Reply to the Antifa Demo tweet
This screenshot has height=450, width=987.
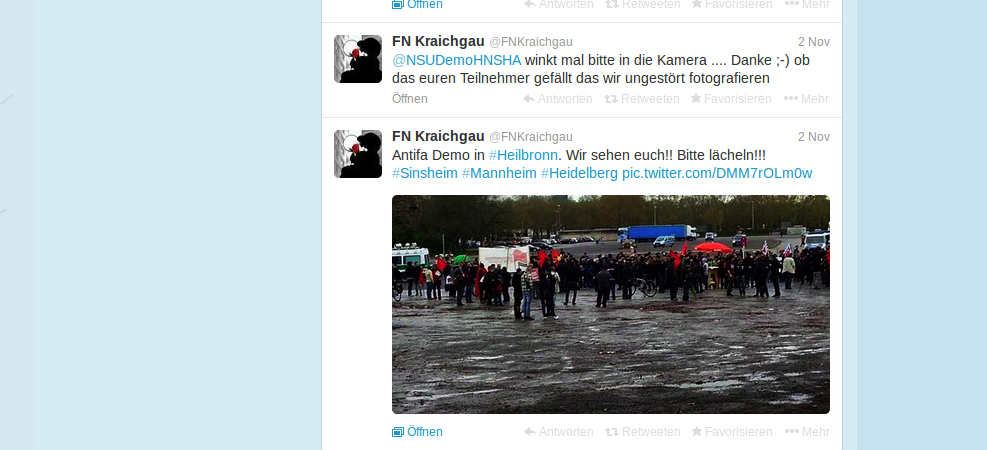point(558,432)
